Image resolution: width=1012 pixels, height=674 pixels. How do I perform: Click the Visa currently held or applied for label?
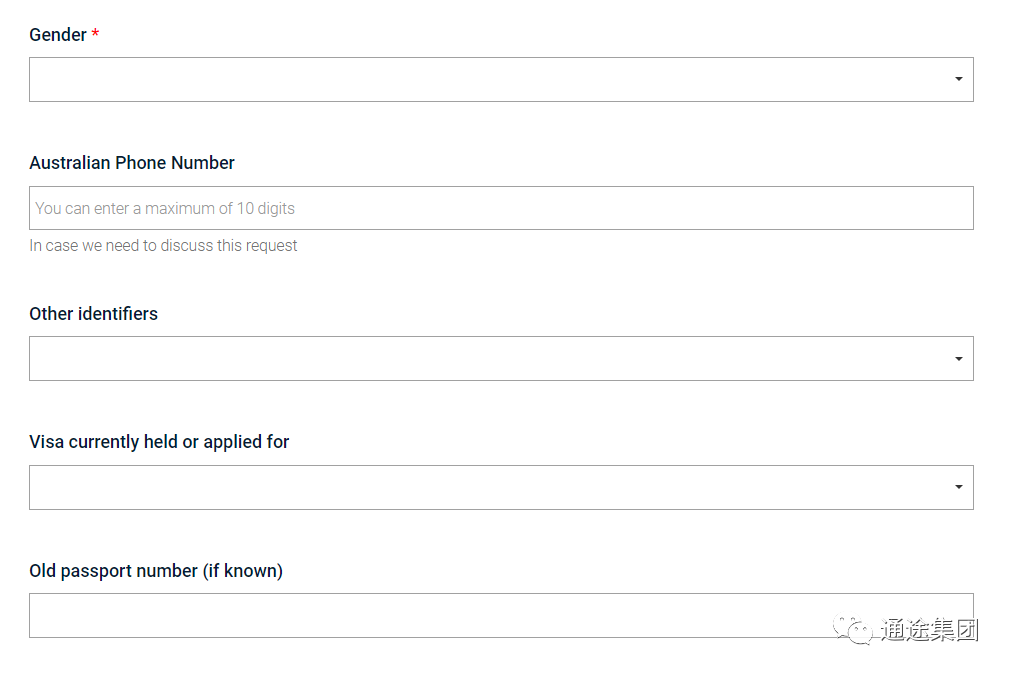click(x=159, y=442)
